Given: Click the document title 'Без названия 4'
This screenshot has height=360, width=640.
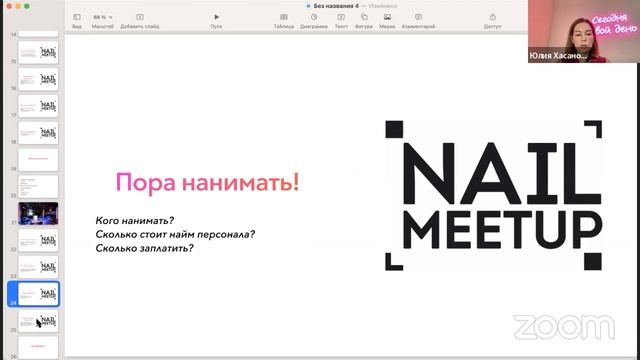Looking at the screenshot, I should (336, 6).
